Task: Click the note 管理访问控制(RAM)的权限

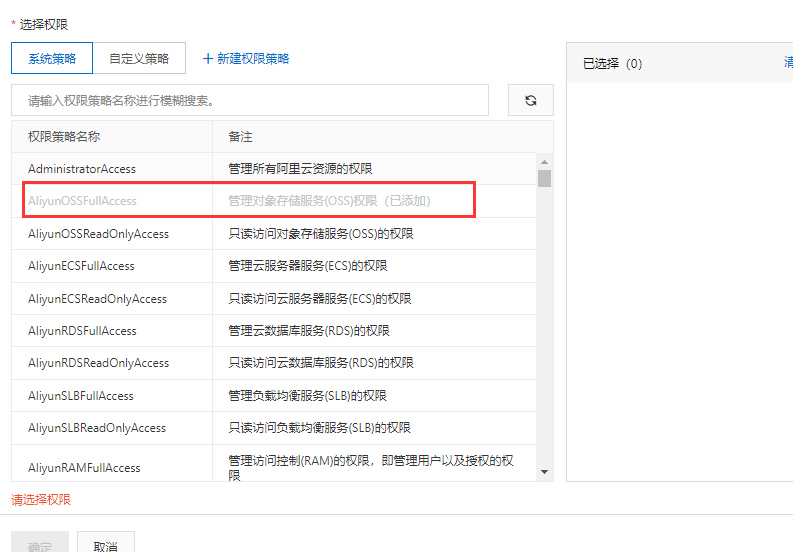Action: tap(371, 468)
